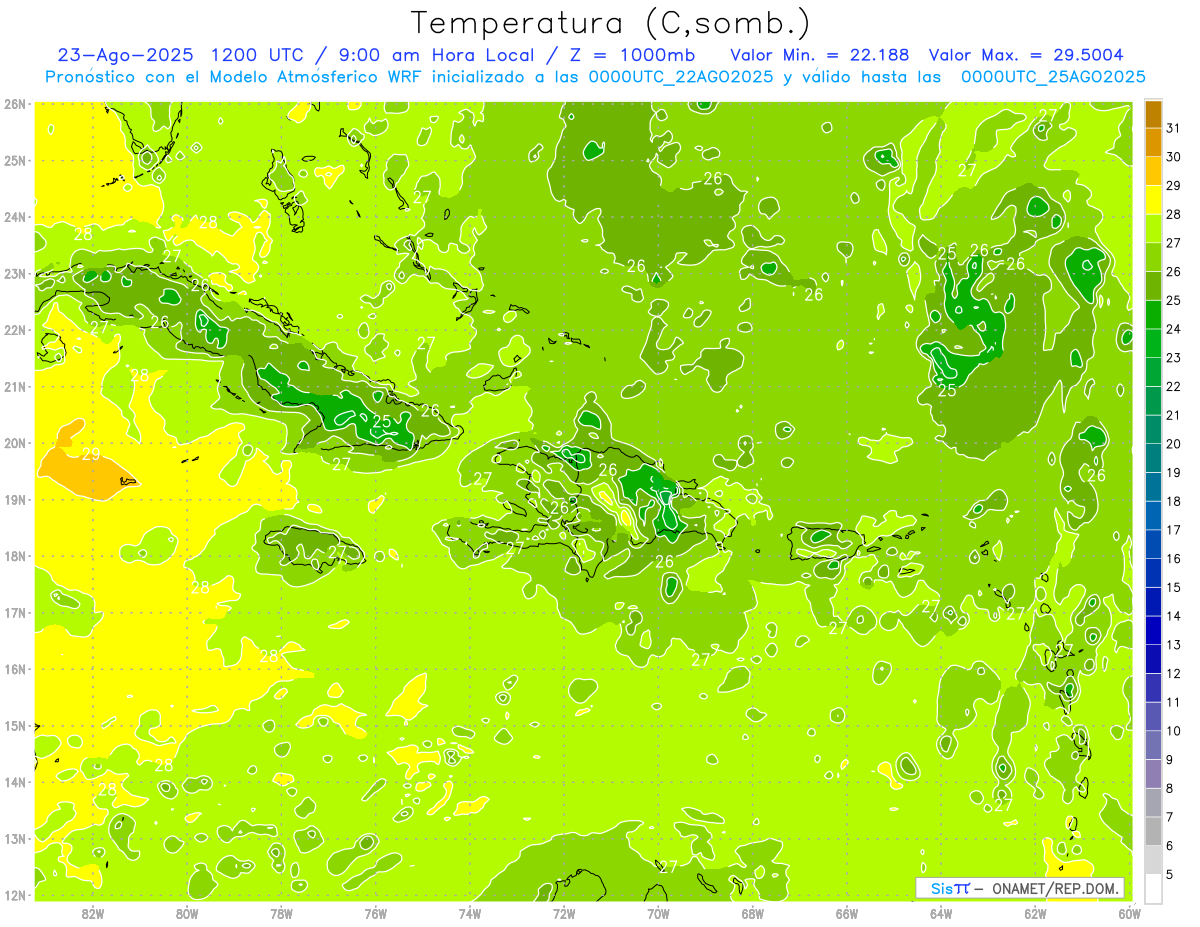This screenshot has height=927, width=1200.
Task: Click the "13N" latitude axis label
Action: 14,838
